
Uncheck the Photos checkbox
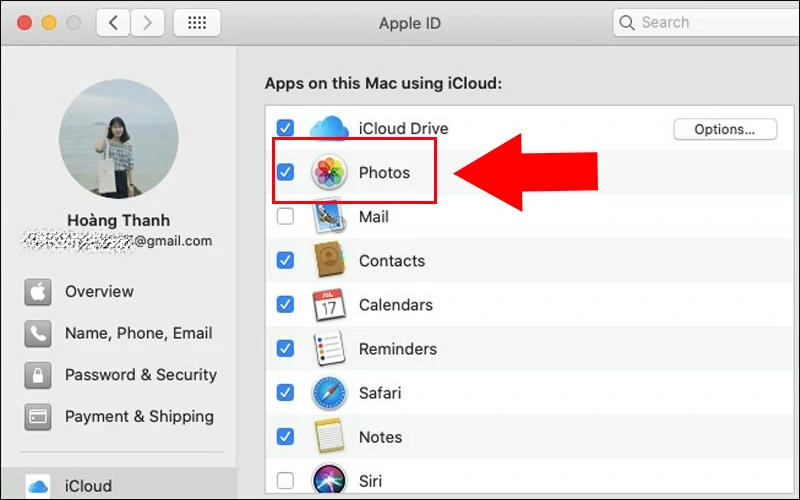point(285,172)
